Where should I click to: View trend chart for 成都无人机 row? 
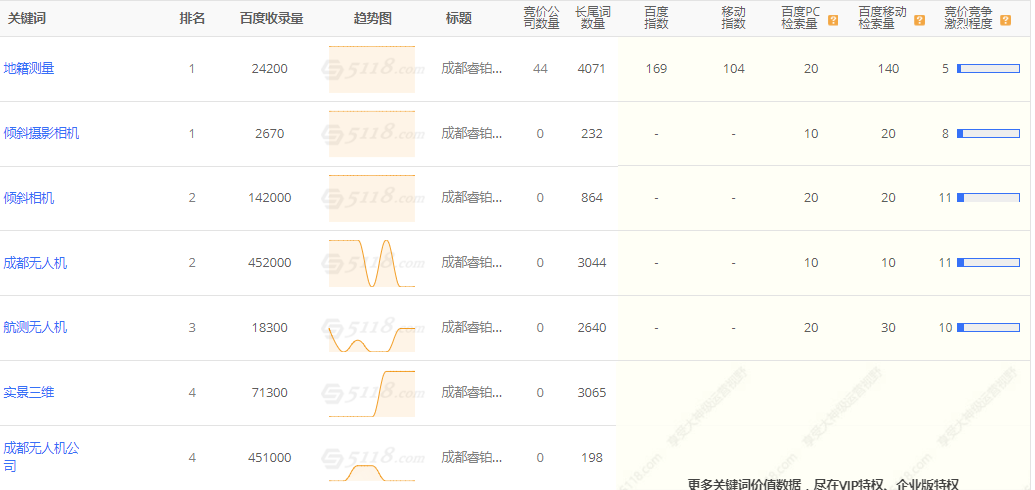(x=371, y=263)
